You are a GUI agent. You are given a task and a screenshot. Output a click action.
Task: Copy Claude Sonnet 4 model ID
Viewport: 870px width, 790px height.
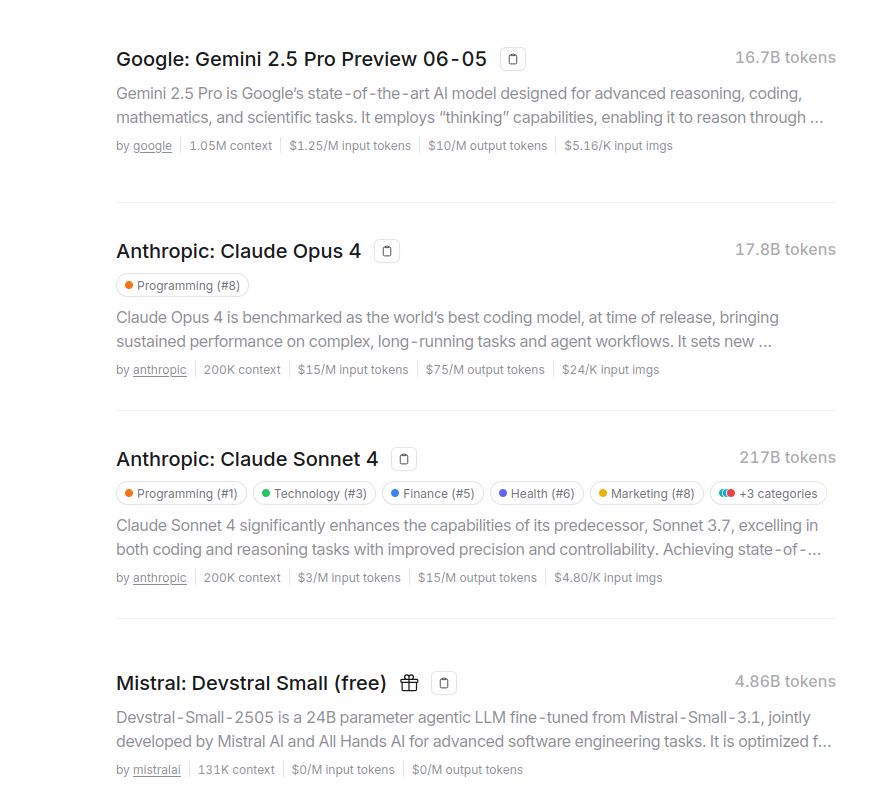pos(404,459)
